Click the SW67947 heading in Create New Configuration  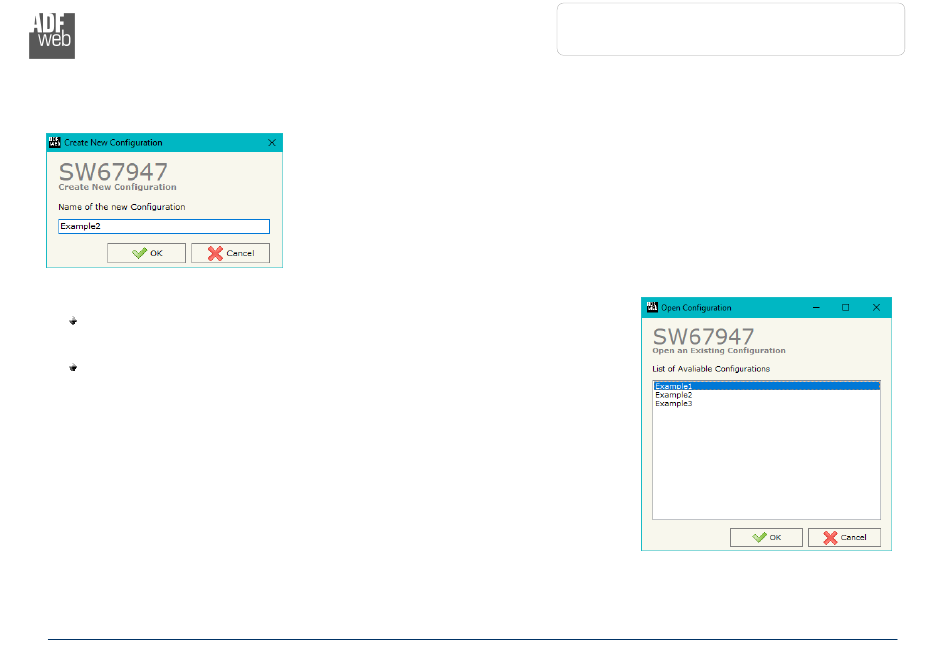click(113, 172)
